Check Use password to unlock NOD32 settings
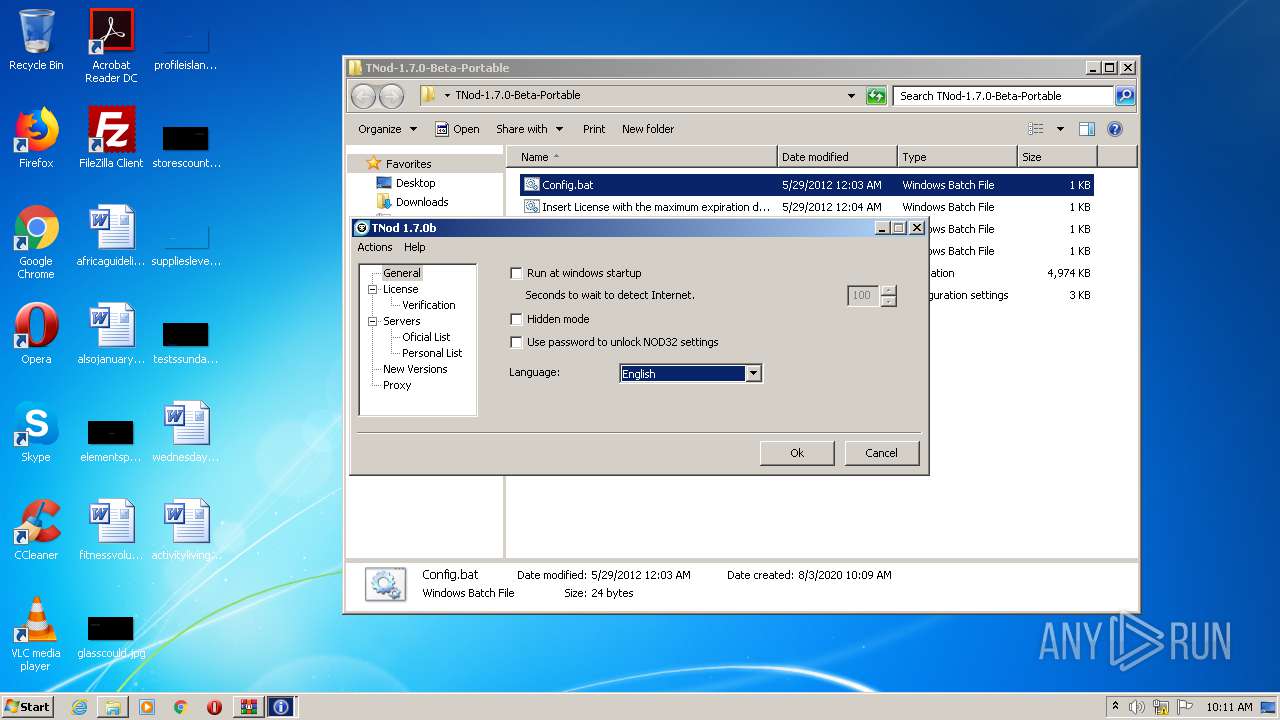1280x720 pixels. point(517,342)
